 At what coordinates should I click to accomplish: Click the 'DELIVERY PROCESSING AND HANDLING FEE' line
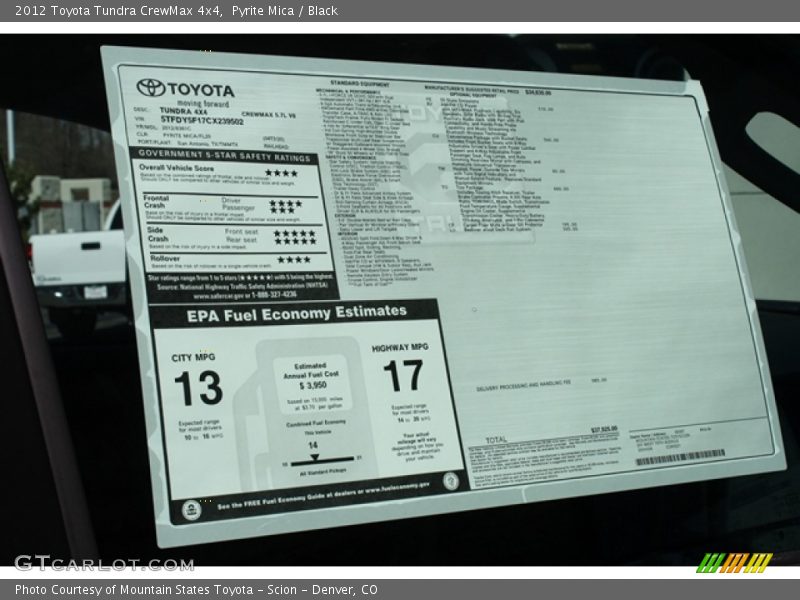(523, 385)
